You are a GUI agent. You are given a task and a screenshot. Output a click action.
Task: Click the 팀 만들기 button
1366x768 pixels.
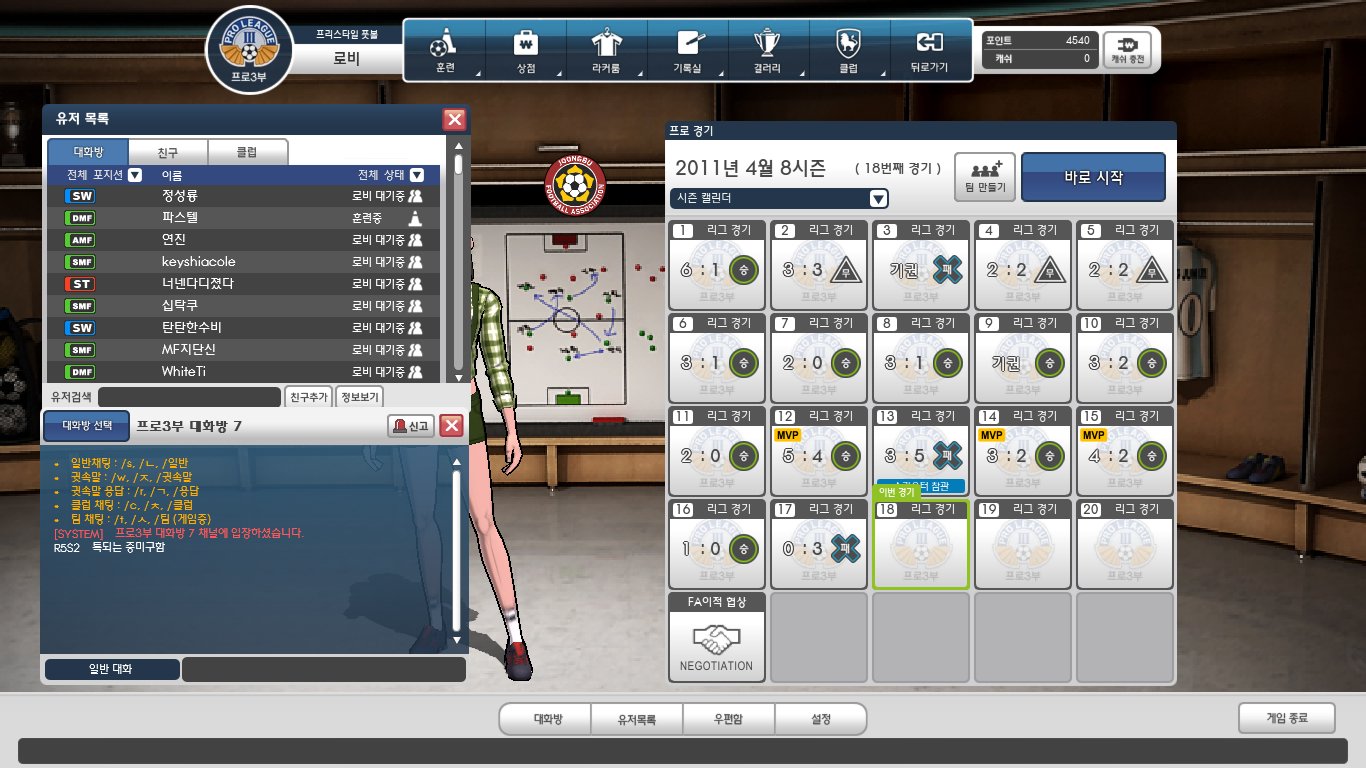(x=985, y=177)
